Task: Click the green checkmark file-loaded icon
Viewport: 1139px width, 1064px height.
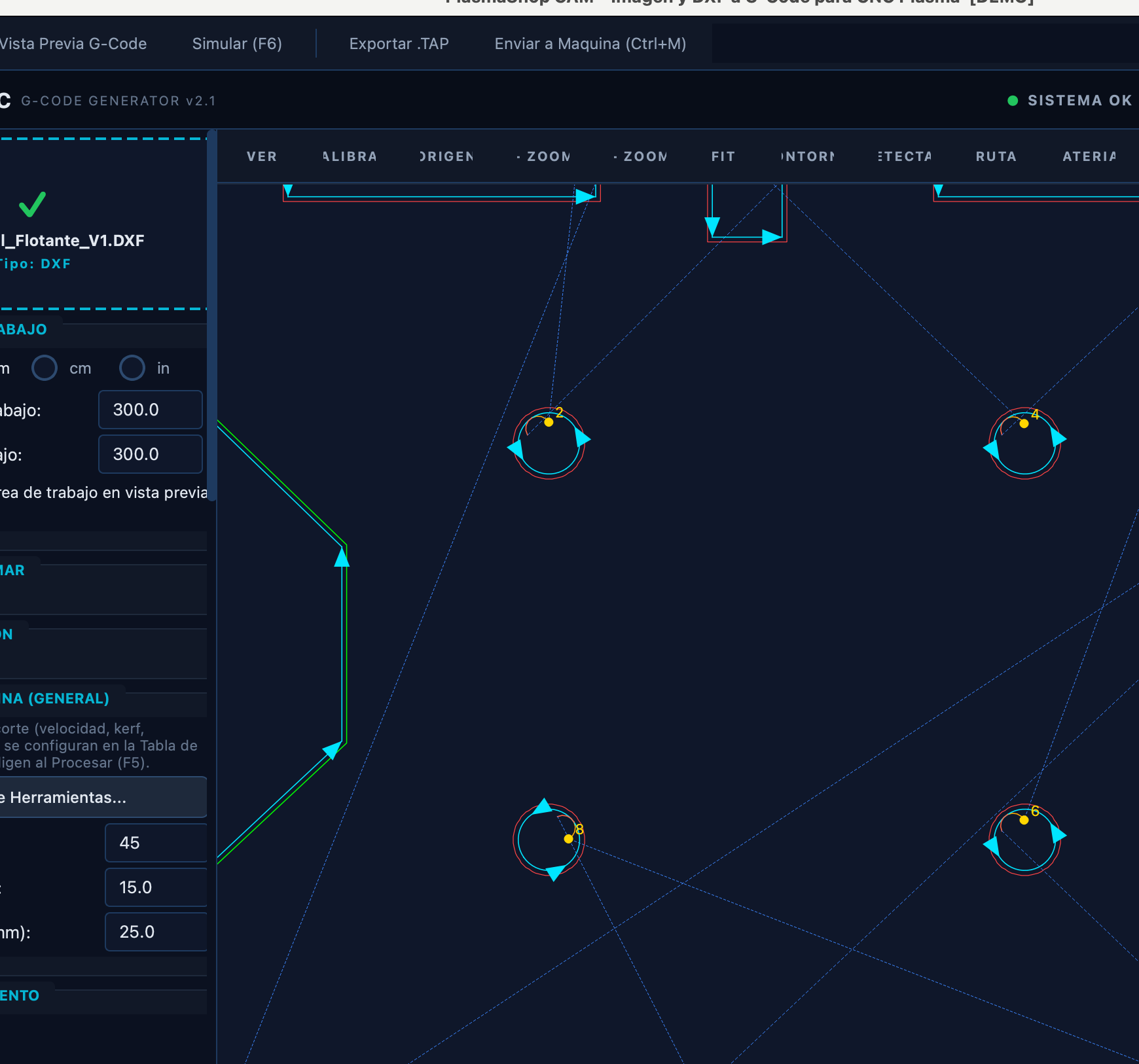Action: (x=32, y=204)
